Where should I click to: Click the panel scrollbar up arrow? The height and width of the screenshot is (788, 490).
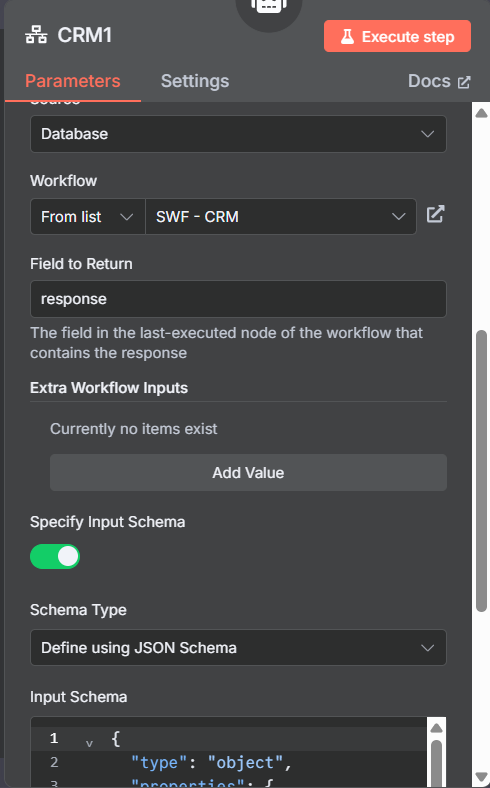481,113
